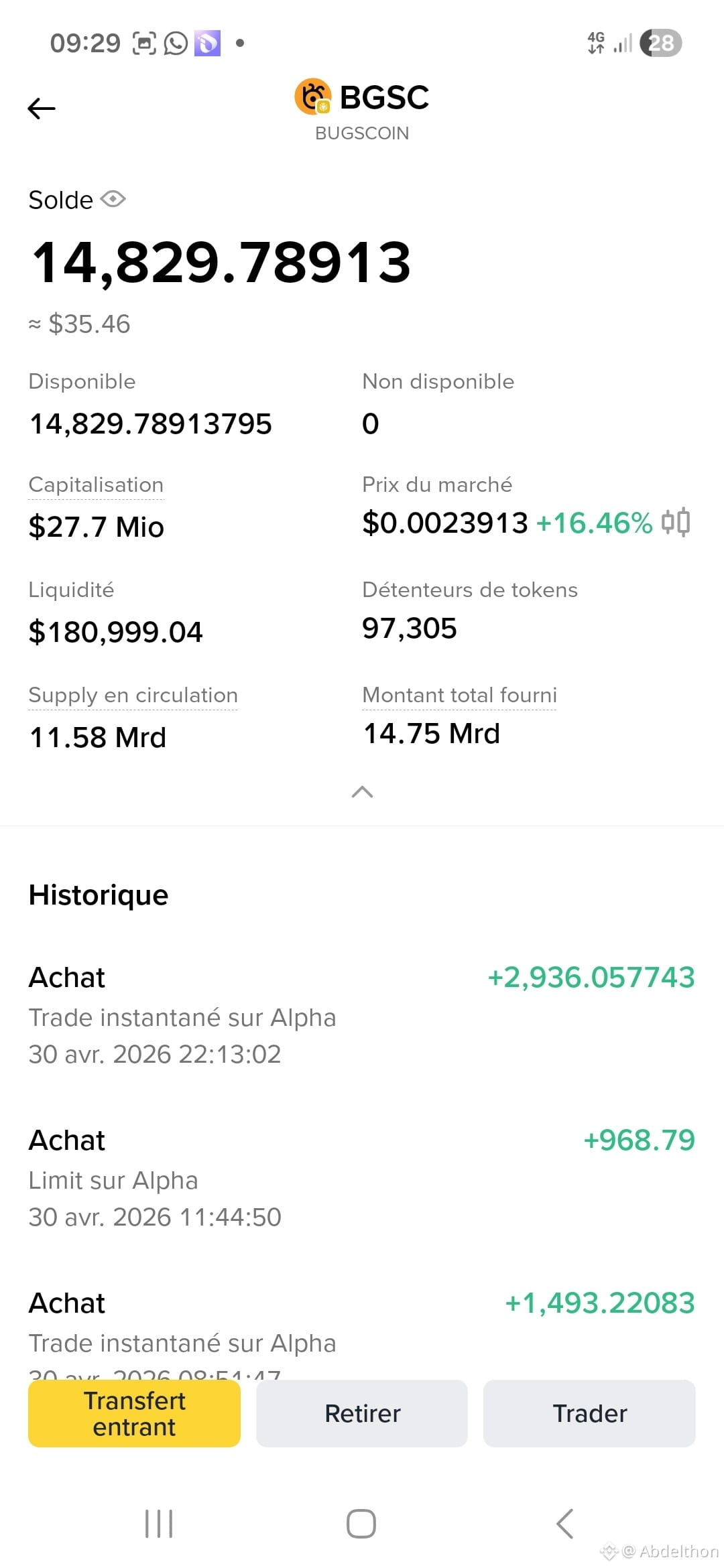Tap Android system back chevron
724x1568 pixels.
point(565,1524)
